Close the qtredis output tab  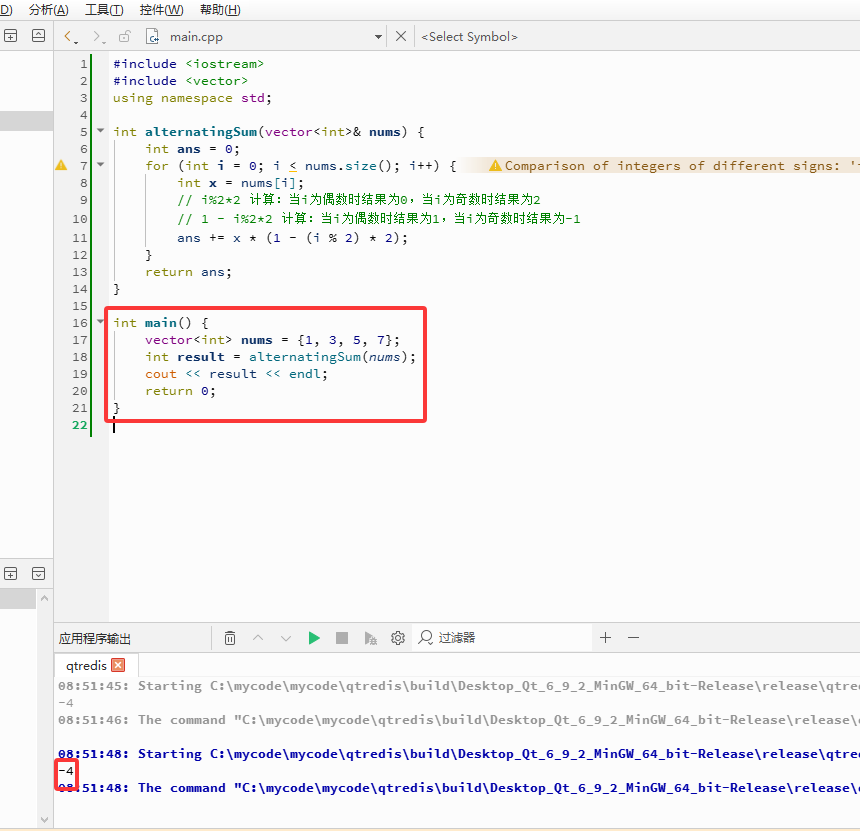pyautogui.click(x=118, y=665)
